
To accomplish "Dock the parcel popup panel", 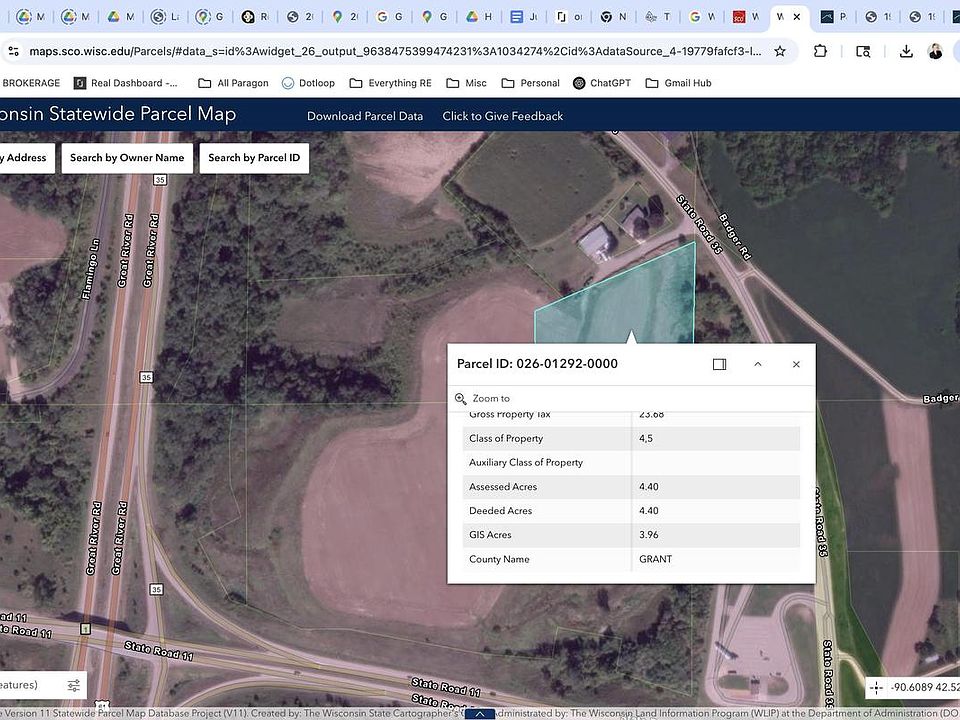I will tap(719, 364).
